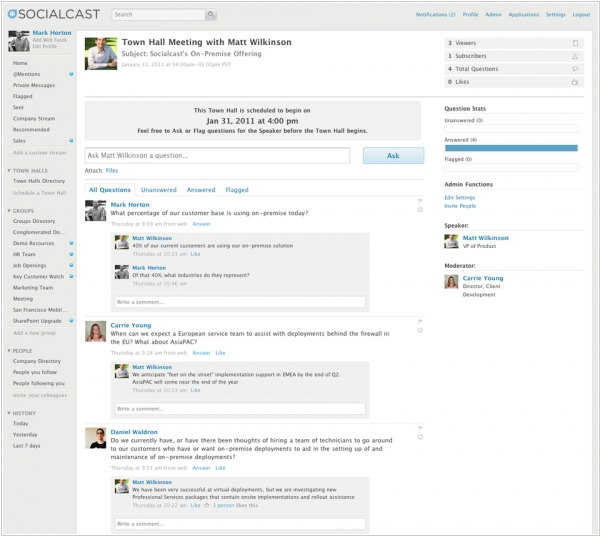600x536 pixels.
Task: Click Daniel Waldron's avatar thumbnail
Action: tap(95, 438)
